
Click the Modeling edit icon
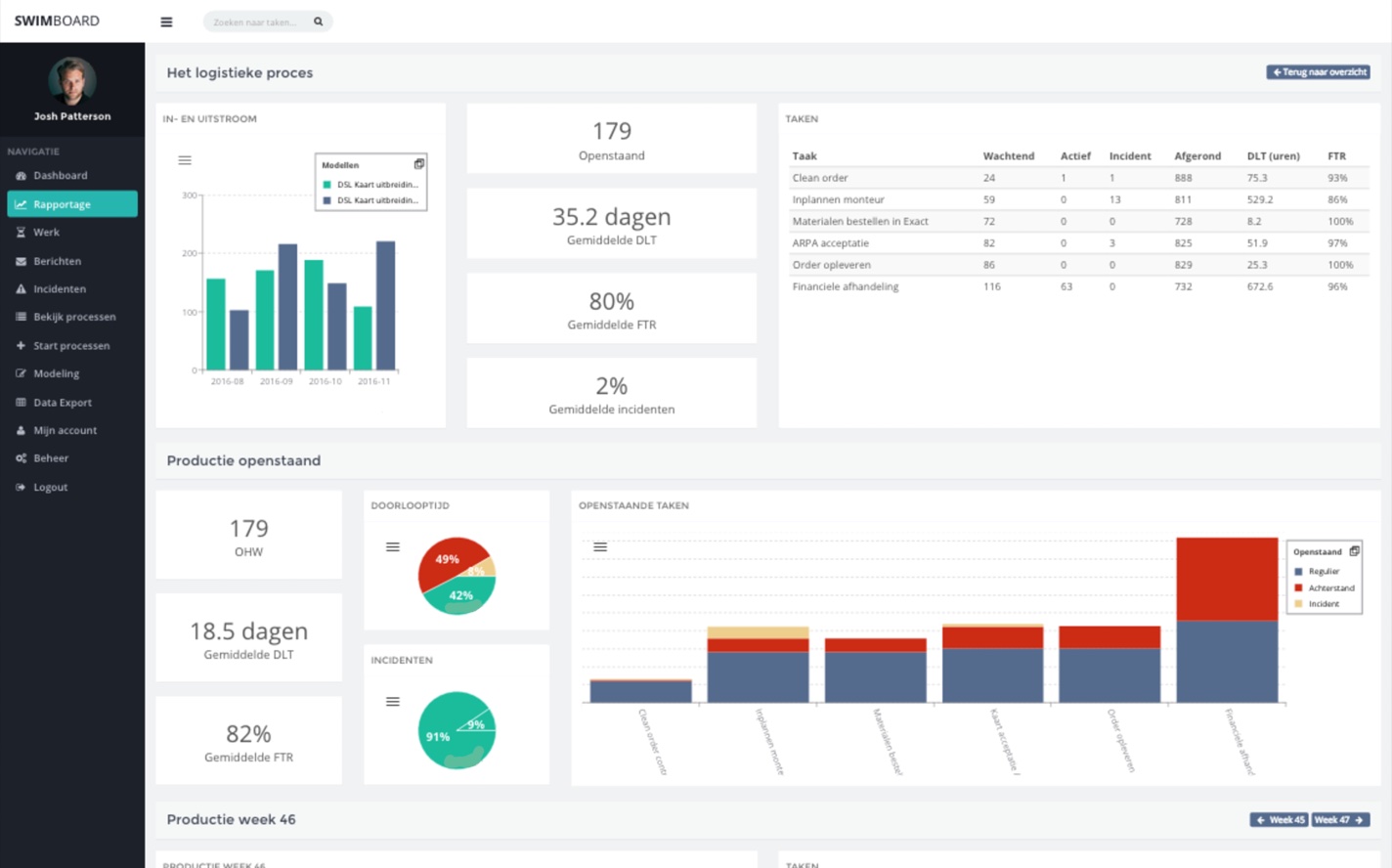[x=21, y=373]
